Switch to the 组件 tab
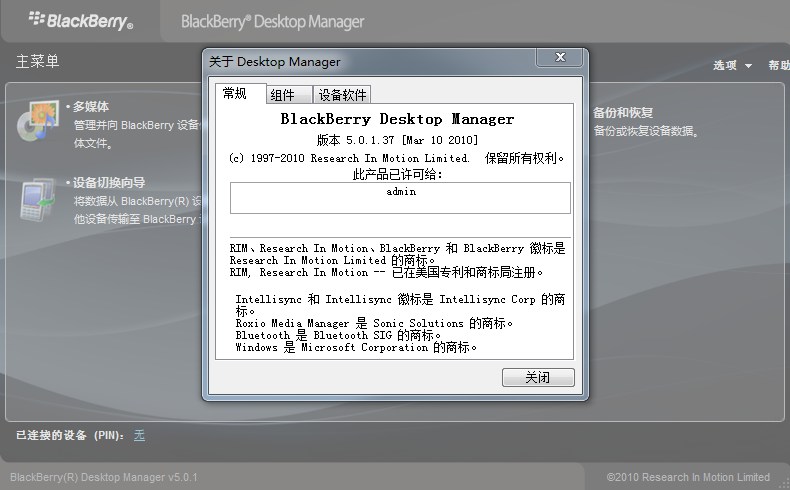Image resolution: width=790 pixels, height=490 pixels. [283, 95]
